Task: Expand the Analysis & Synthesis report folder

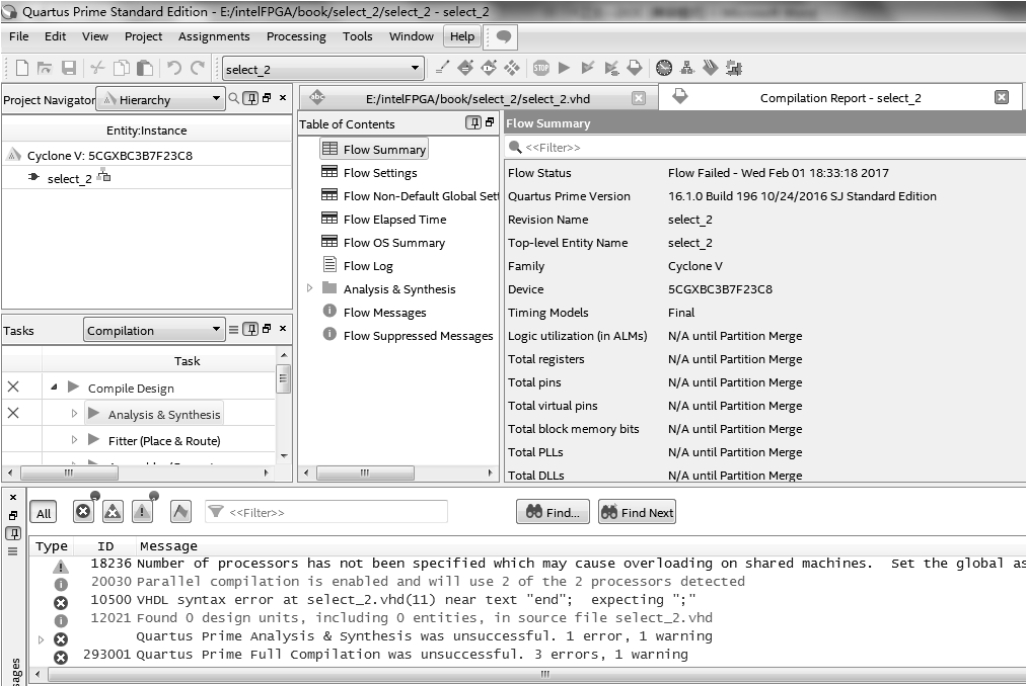Action: point(310,288)
